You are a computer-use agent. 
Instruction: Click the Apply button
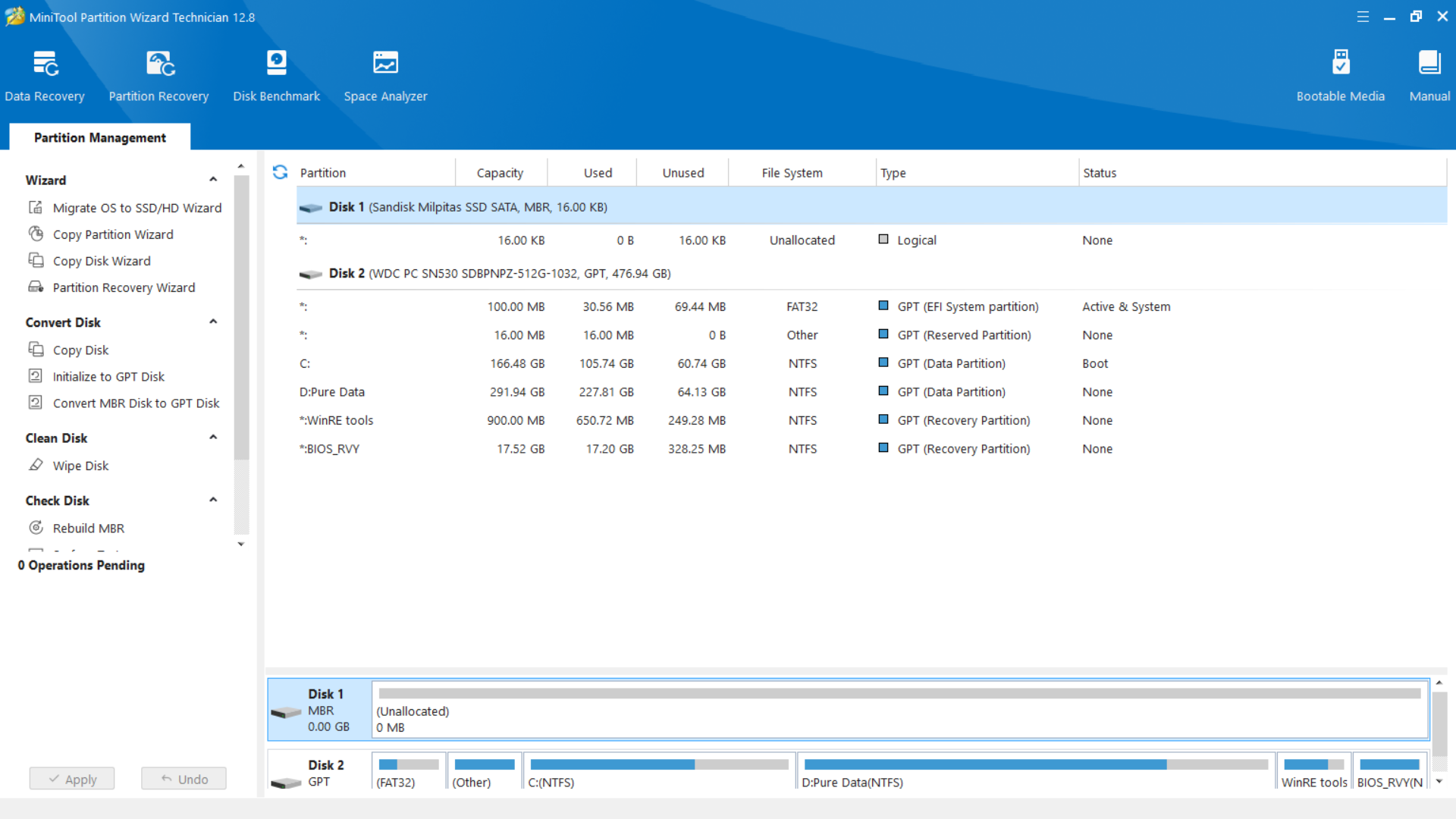[x=72, y=779]
